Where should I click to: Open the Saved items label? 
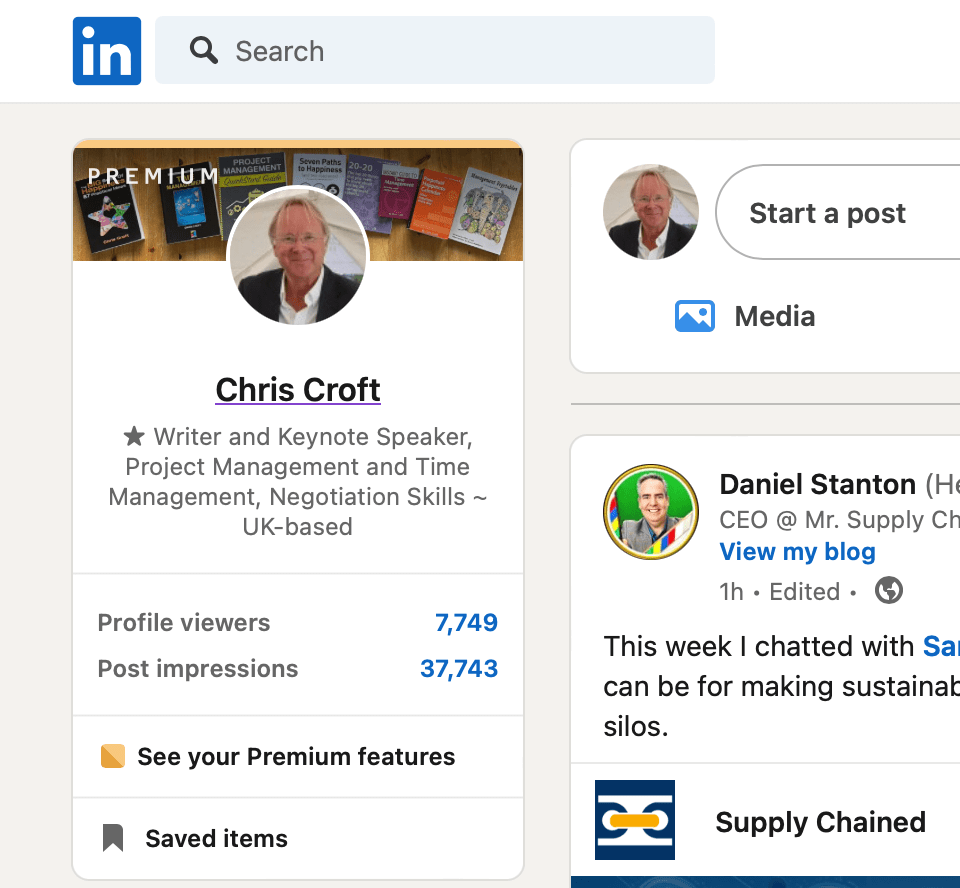[216, 839]
